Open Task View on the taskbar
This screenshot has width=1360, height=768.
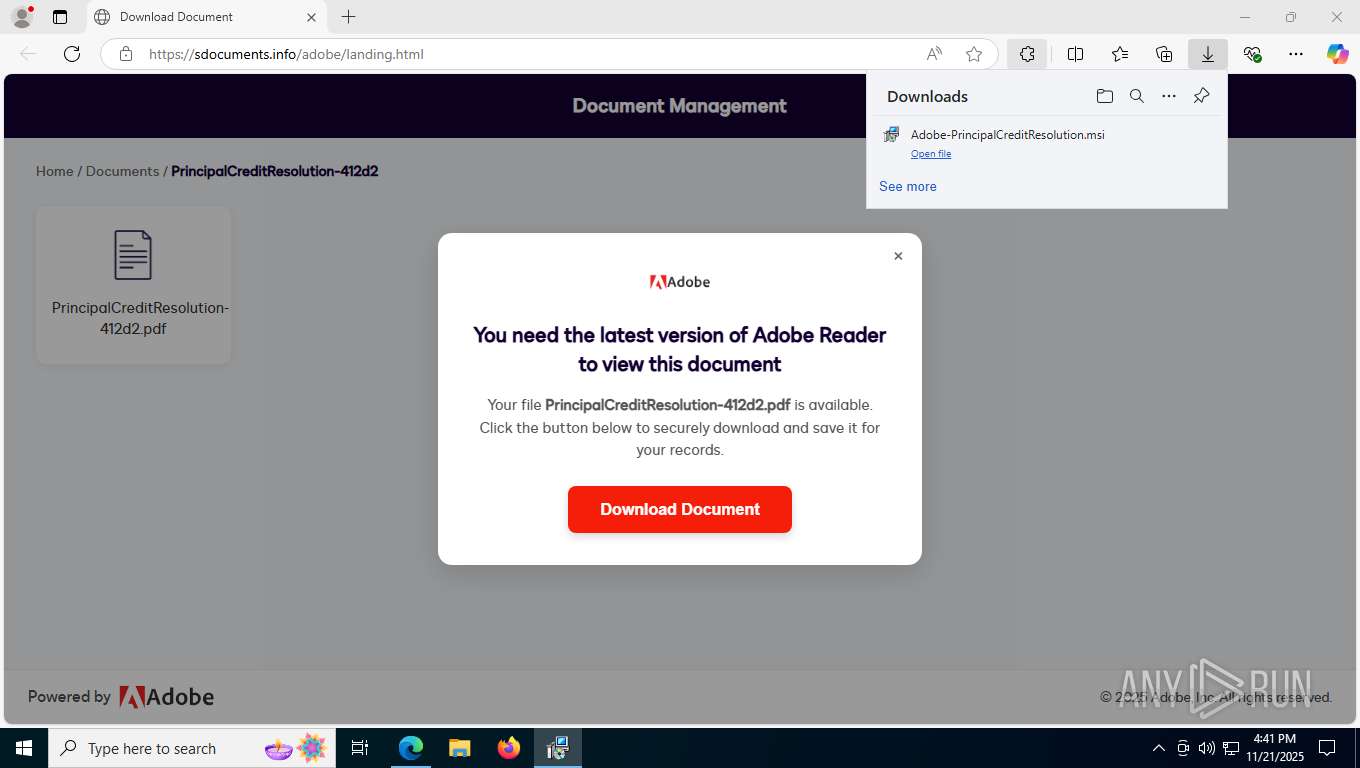360,748
